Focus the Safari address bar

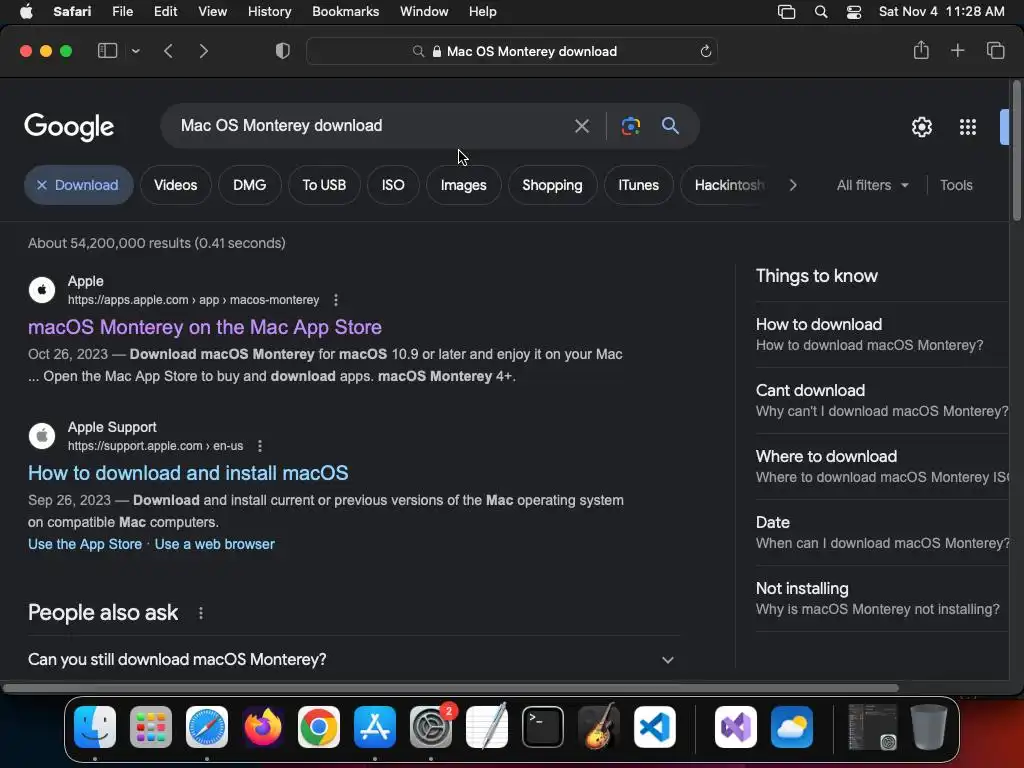(x=512, y=51)
